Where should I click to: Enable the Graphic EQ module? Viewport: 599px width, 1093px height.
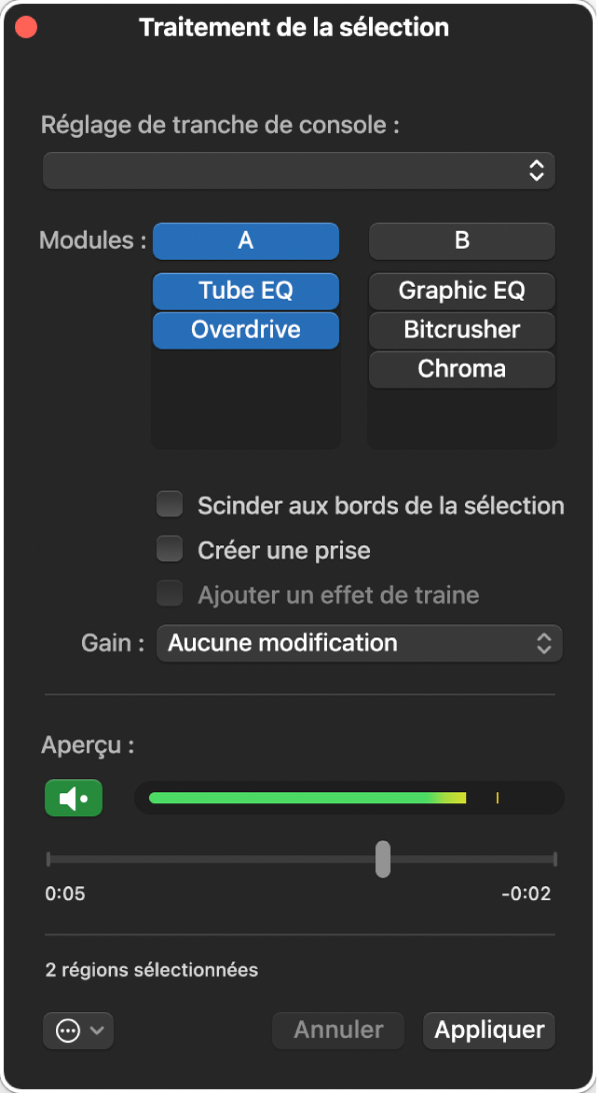461,290
